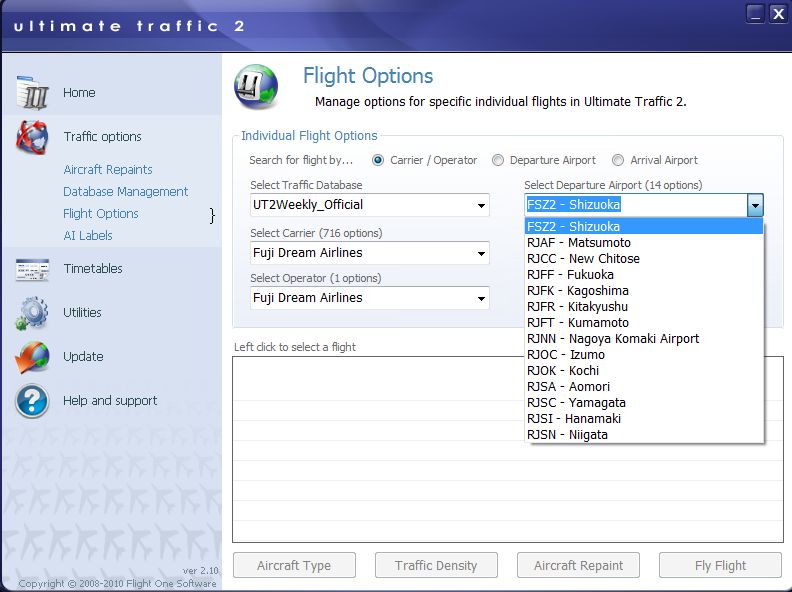
Task: Go to Home in the sidebar
Action: (x=79, y=93)
